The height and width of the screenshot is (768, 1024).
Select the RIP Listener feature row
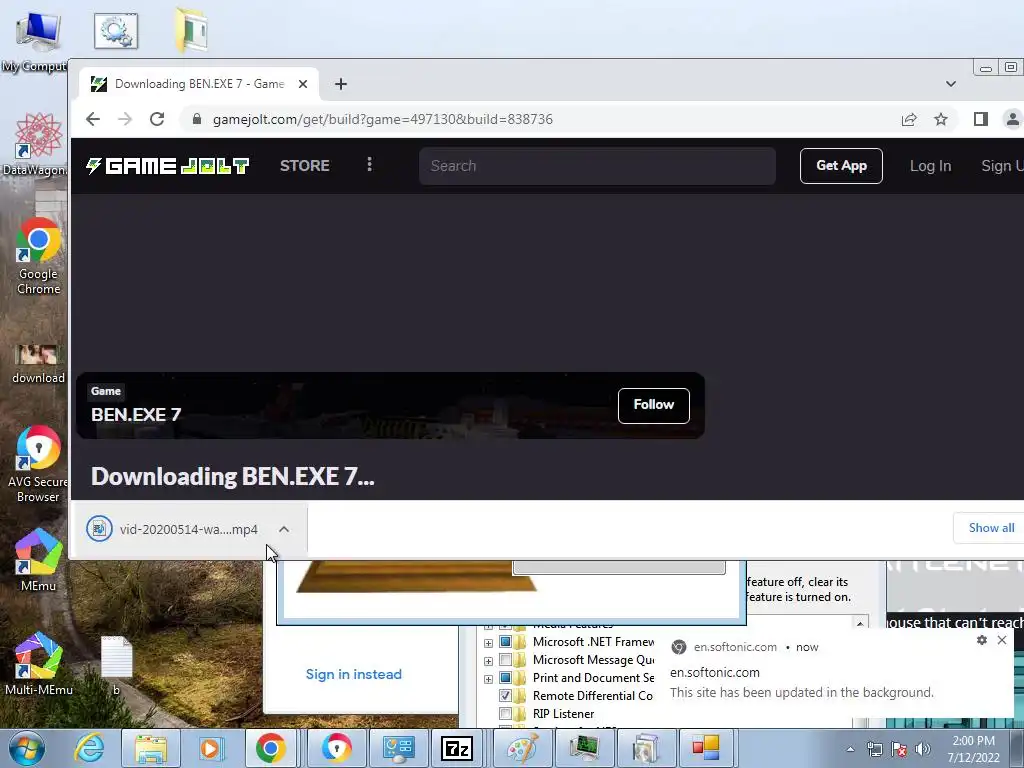coord(563,714)
